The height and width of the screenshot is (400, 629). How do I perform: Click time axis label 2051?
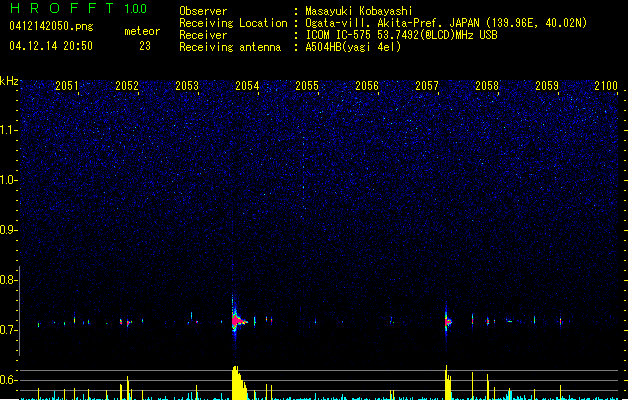[67, 86]
